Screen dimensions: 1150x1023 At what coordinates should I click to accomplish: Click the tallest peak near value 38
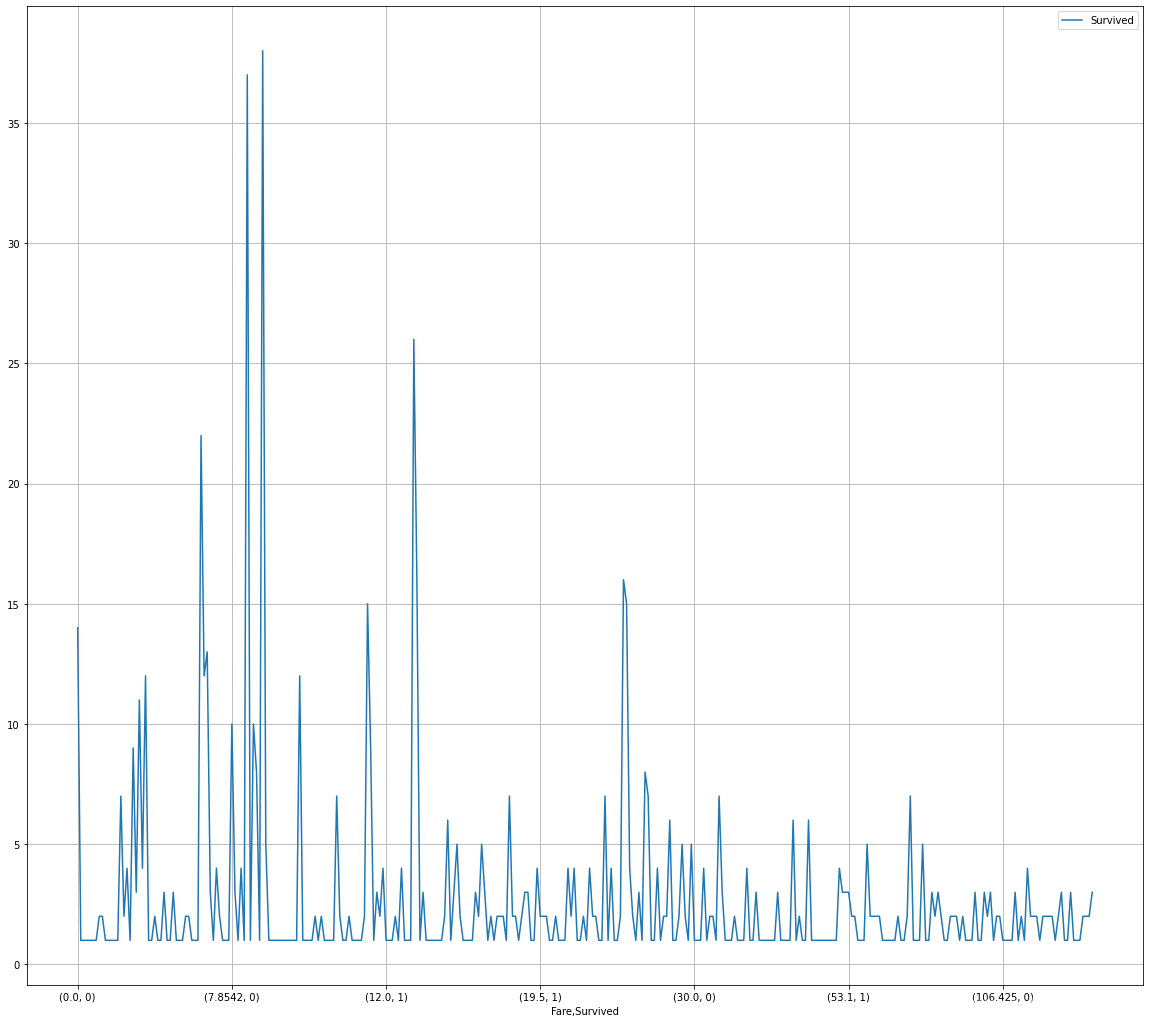pos(263,51)
